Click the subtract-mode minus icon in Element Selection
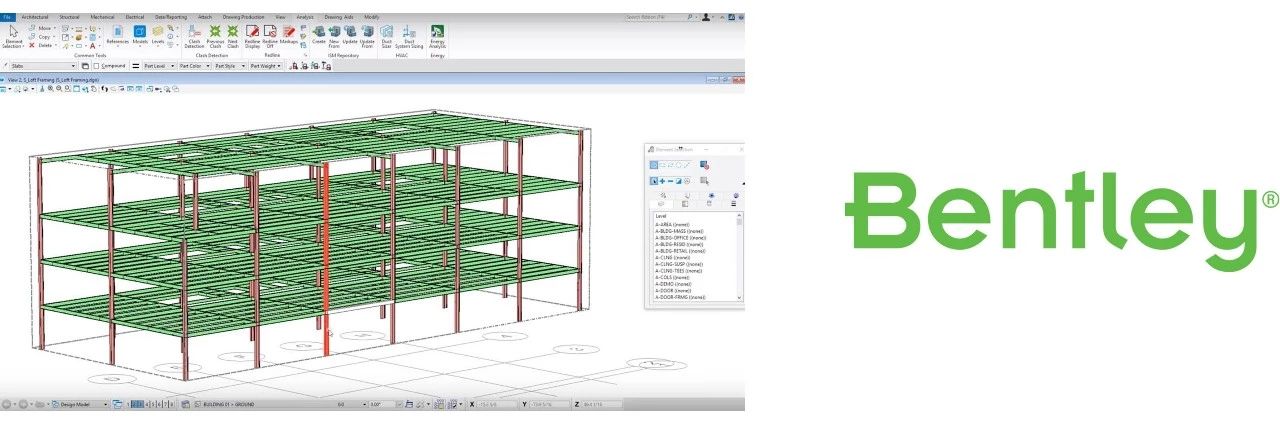Image resolution: width=1280 pixels, height=426 pixels. (x=670, y=181)
